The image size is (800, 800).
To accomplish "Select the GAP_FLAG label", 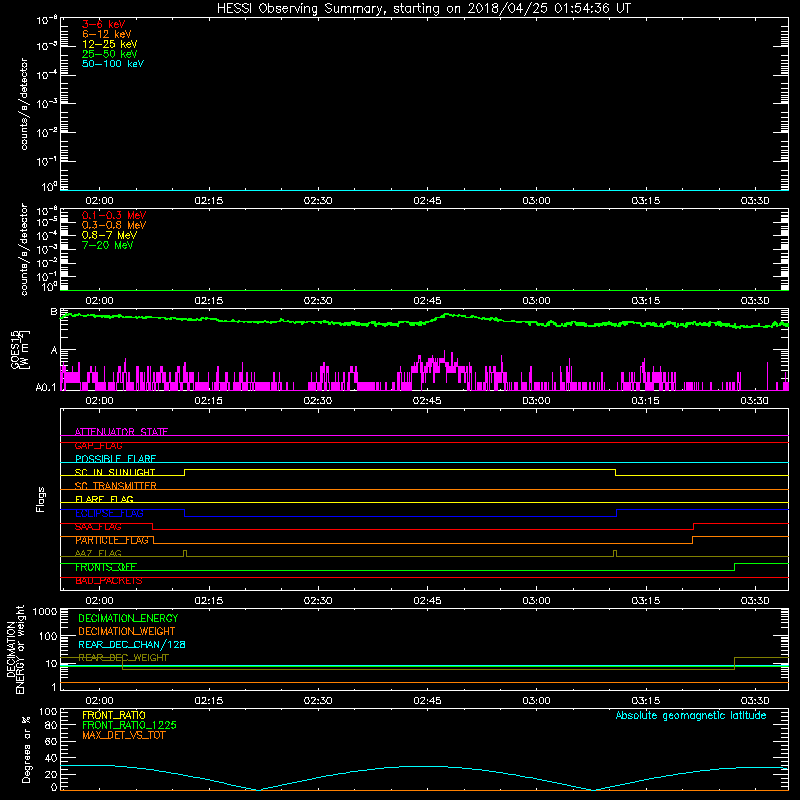I will [98, 445].
